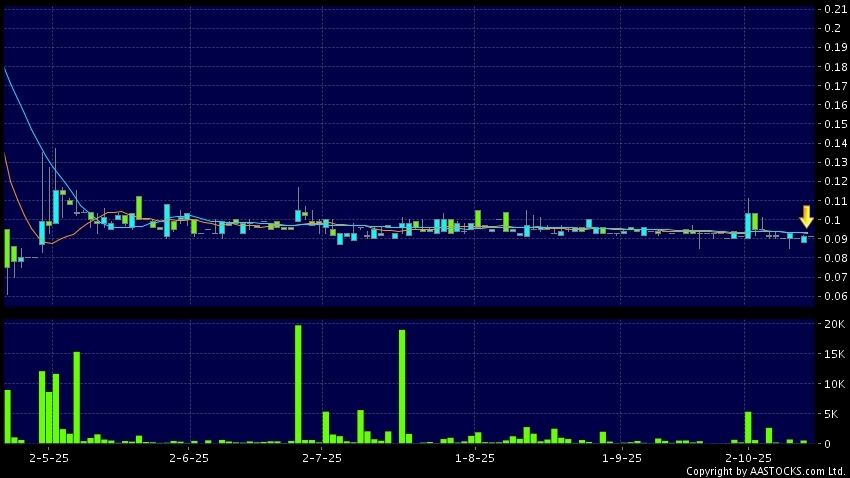Click the start of the blue moving average line
This screenshot has width=850, height=478.
pyautogui.click(x=6, y=69)
